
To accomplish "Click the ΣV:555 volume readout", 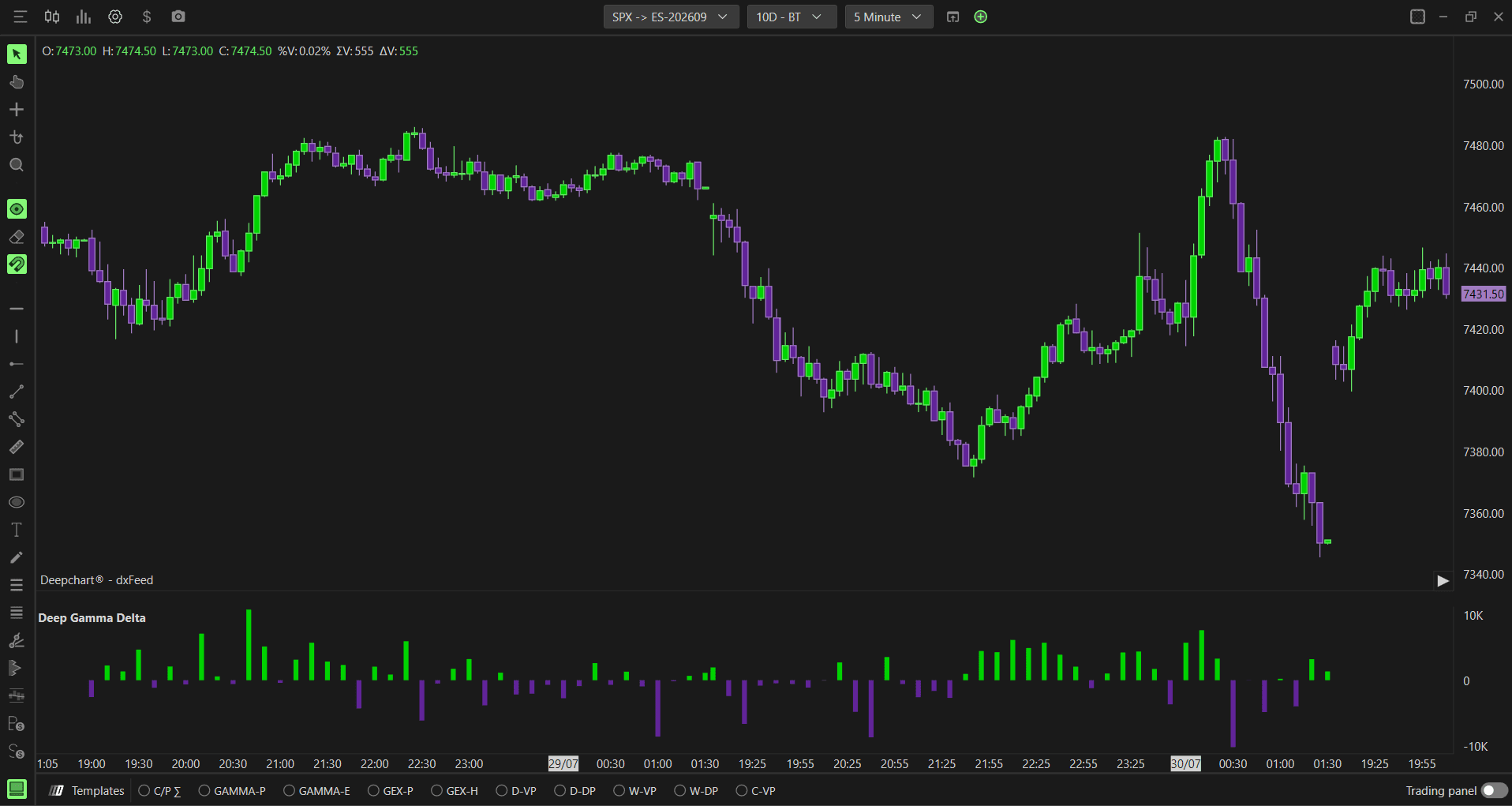I will pyautogui.click(x=354, y=51).
